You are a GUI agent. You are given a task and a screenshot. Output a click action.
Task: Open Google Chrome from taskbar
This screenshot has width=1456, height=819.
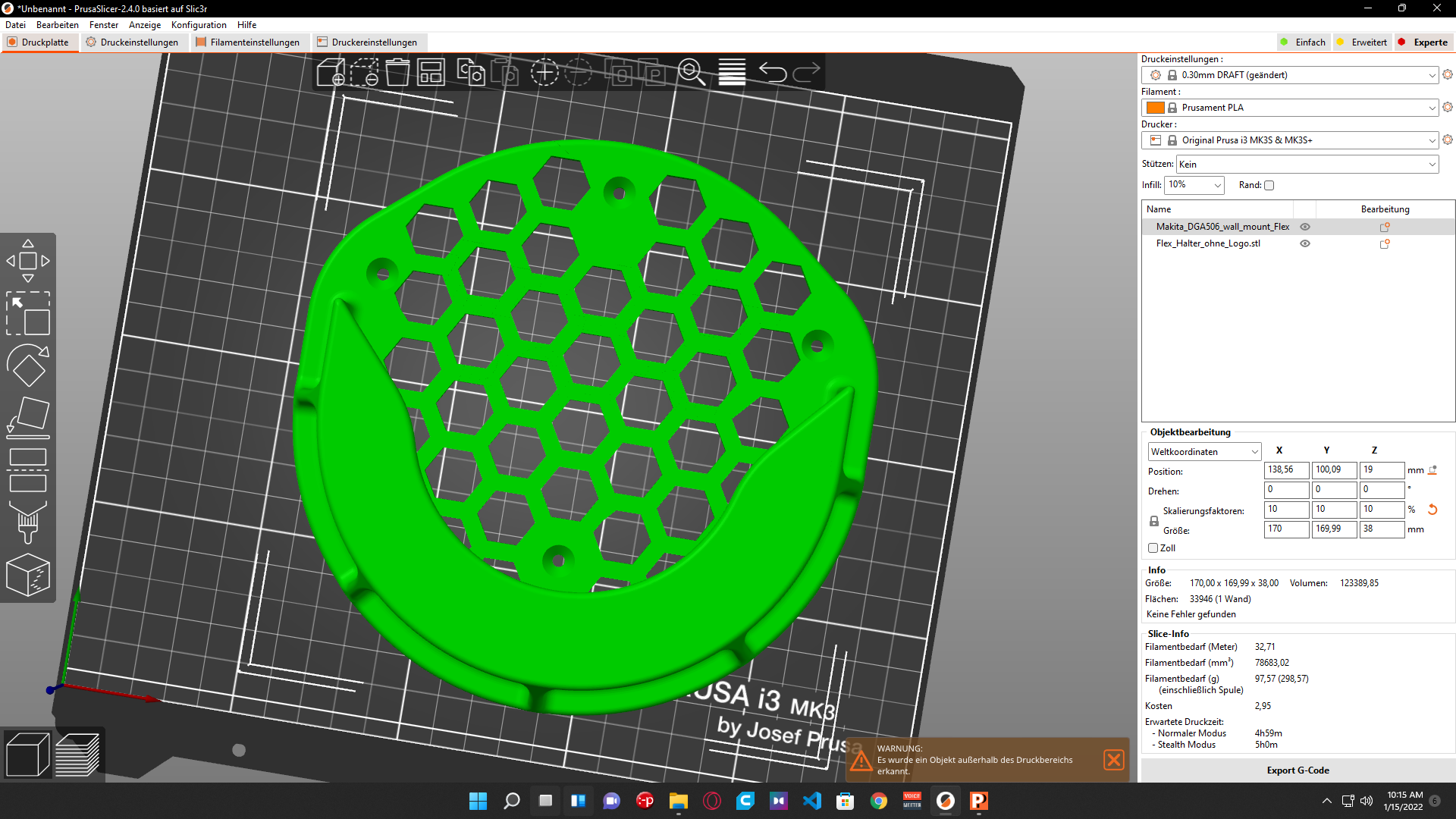[x=879, y=801]
